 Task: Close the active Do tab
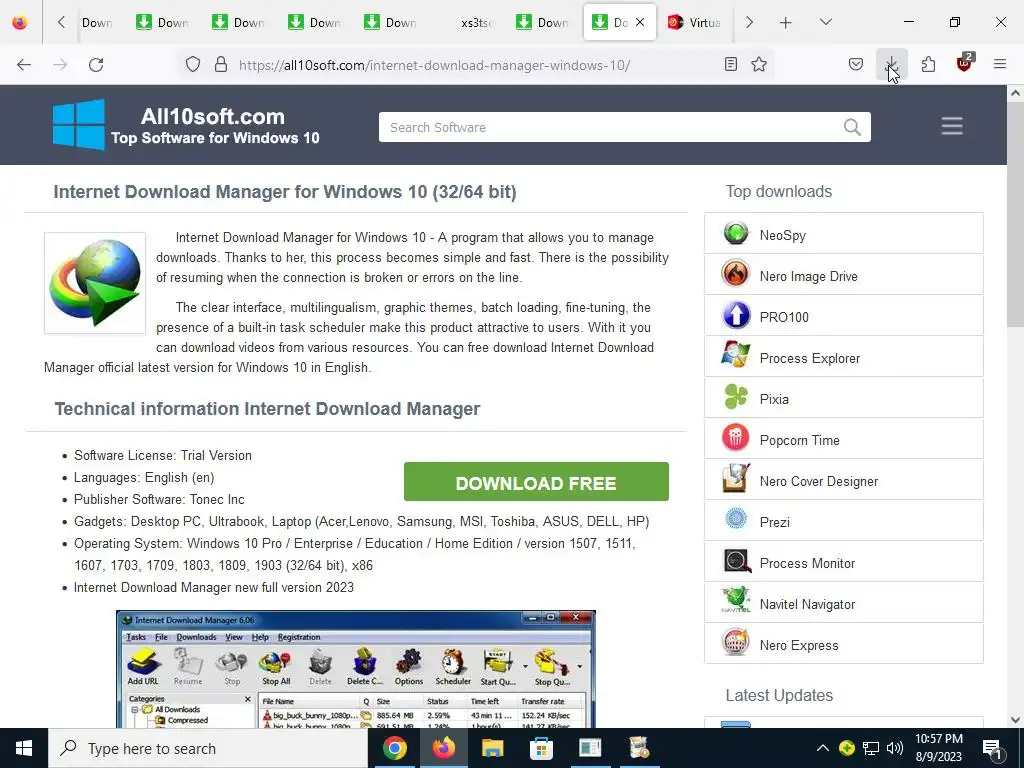coord(640,22)
